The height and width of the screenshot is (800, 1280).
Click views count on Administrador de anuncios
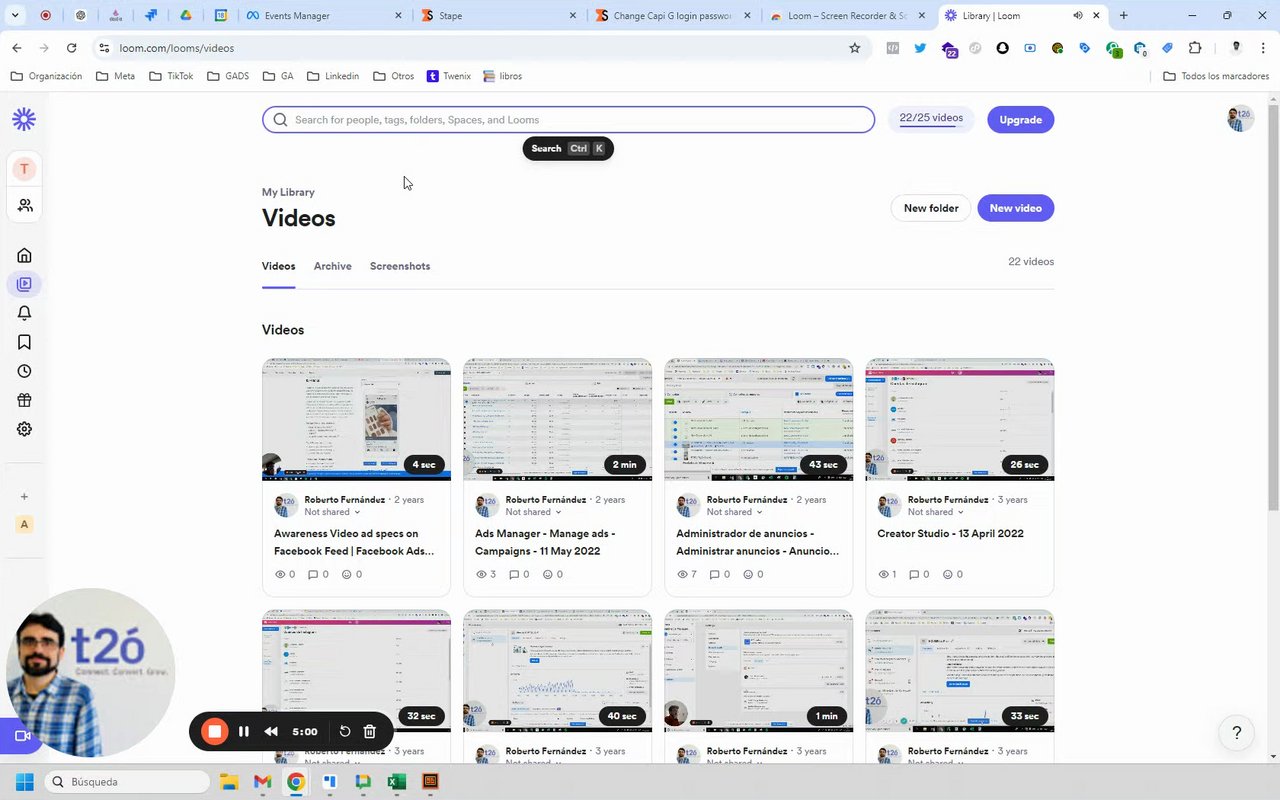[x=686, y=575]
